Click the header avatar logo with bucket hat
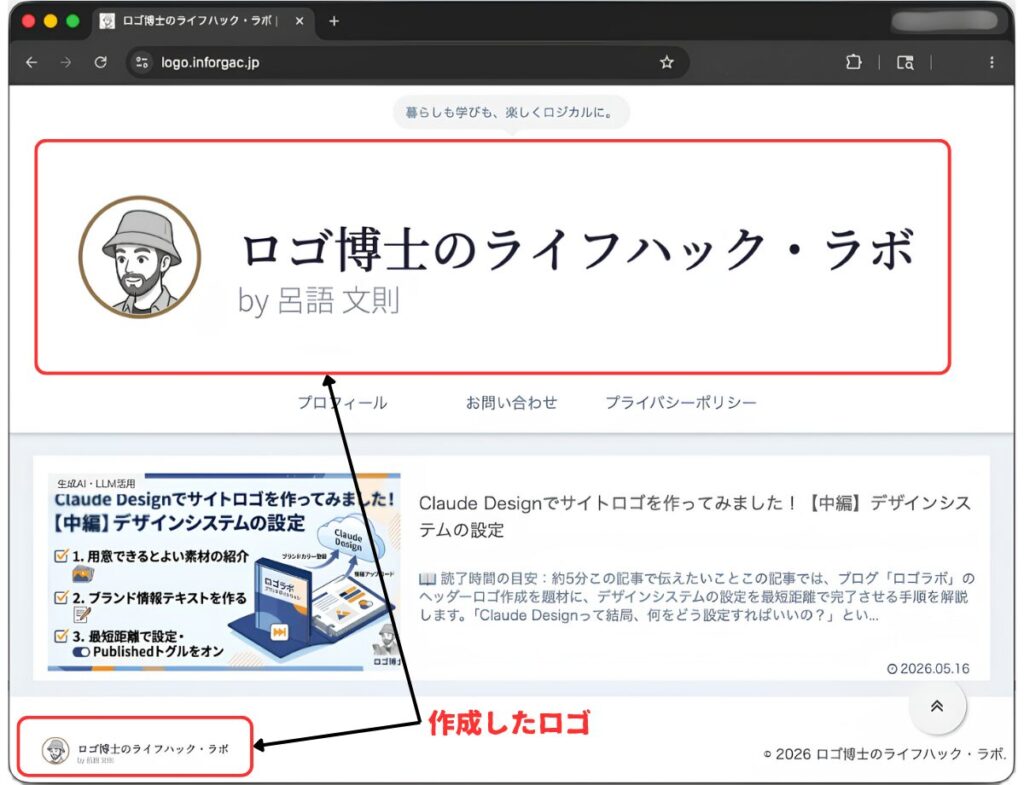This screenshot has height=785, width=1024. [140, 257]
